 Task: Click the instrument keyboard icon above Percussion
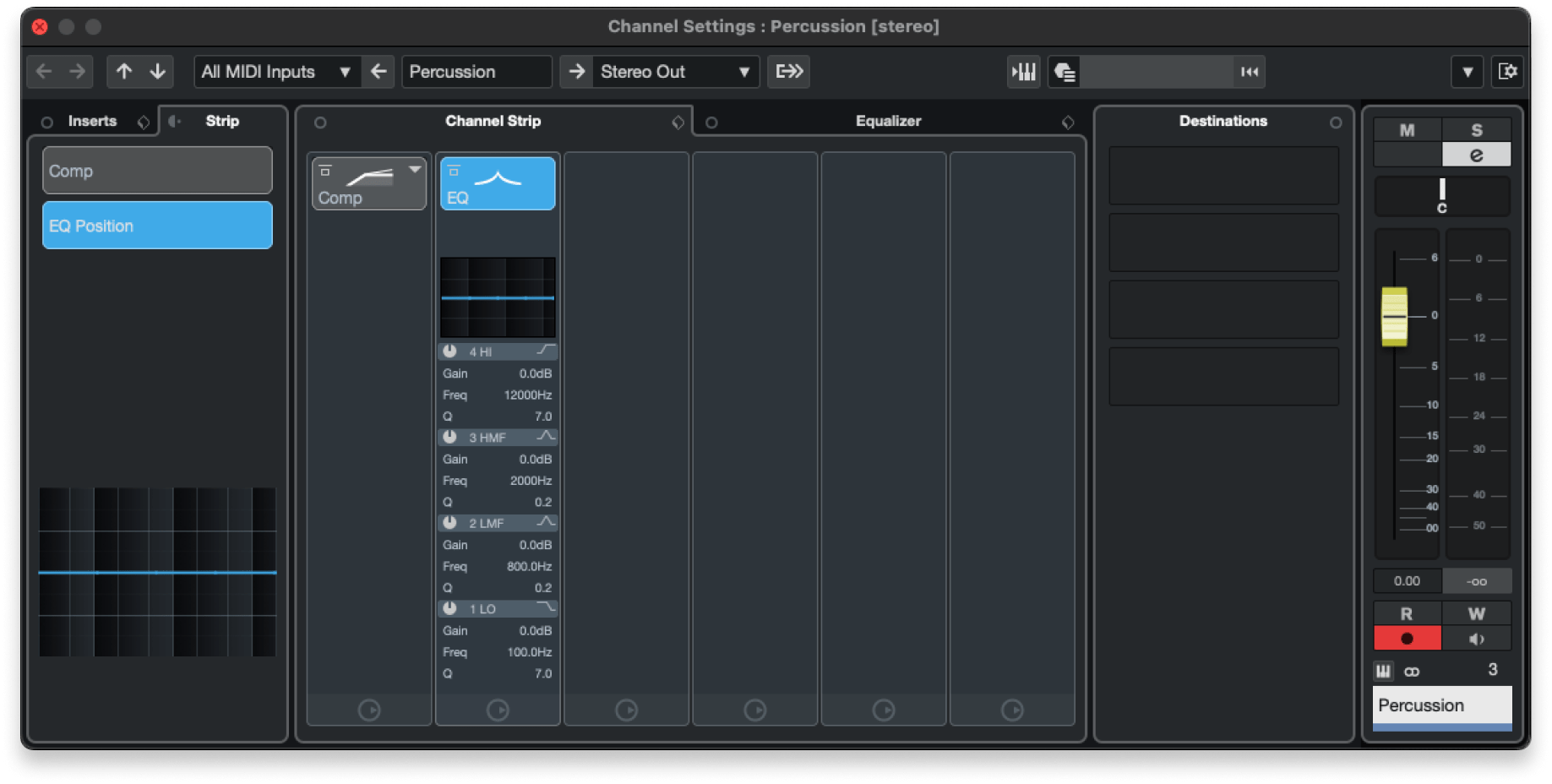point(1383,671)
